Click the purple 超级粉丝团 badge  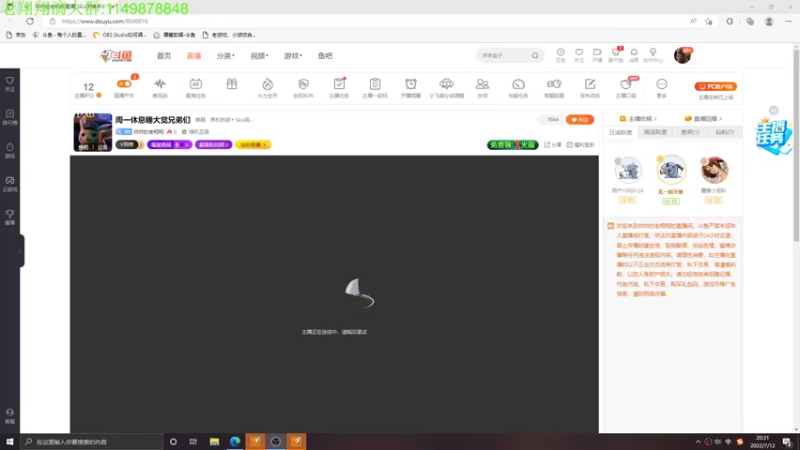tap(213, 145)
